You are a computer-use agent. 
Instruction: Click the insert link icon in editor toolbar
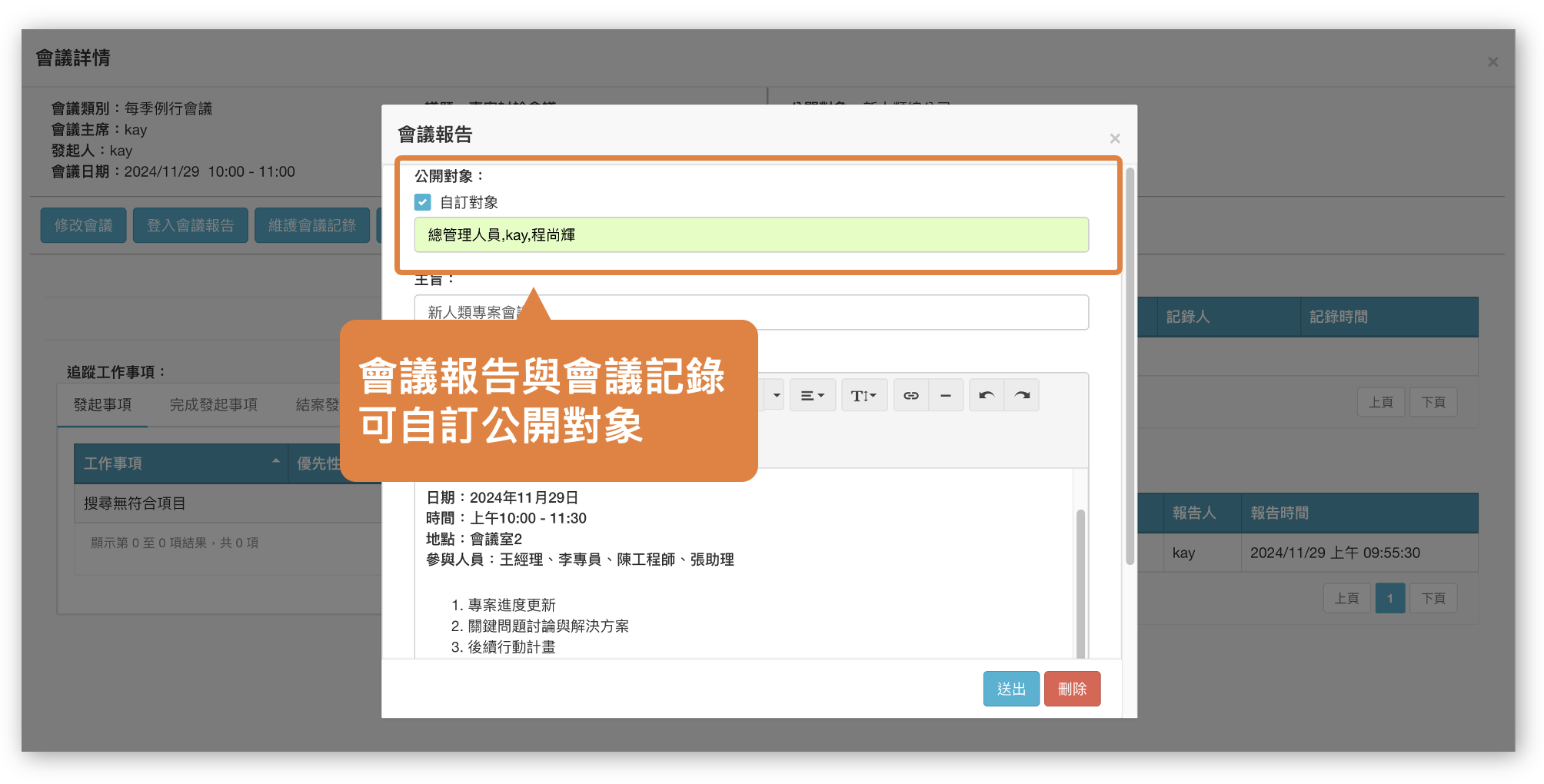point(910,396)
